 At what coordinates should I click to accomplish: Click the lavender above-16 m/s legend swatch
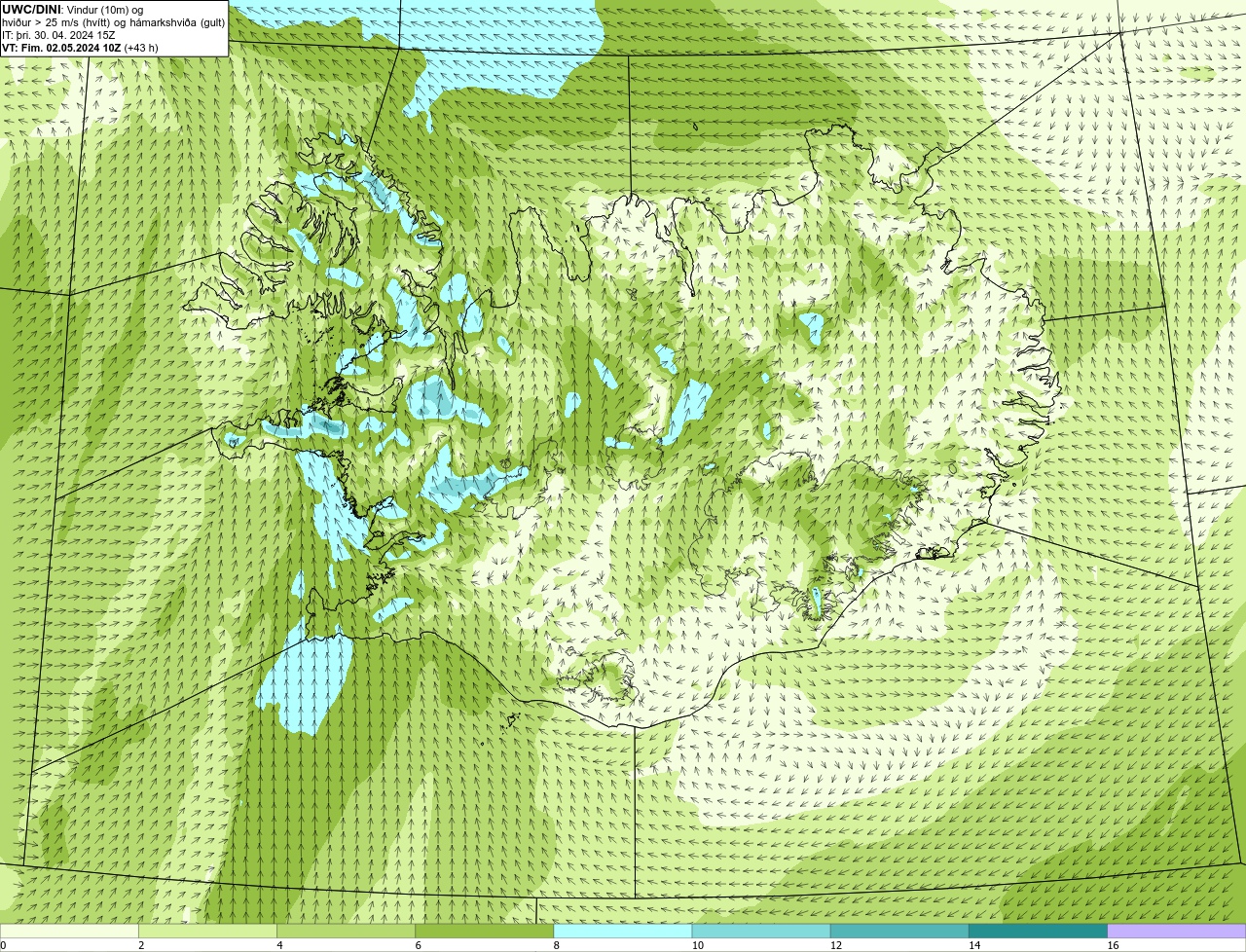1177,931
